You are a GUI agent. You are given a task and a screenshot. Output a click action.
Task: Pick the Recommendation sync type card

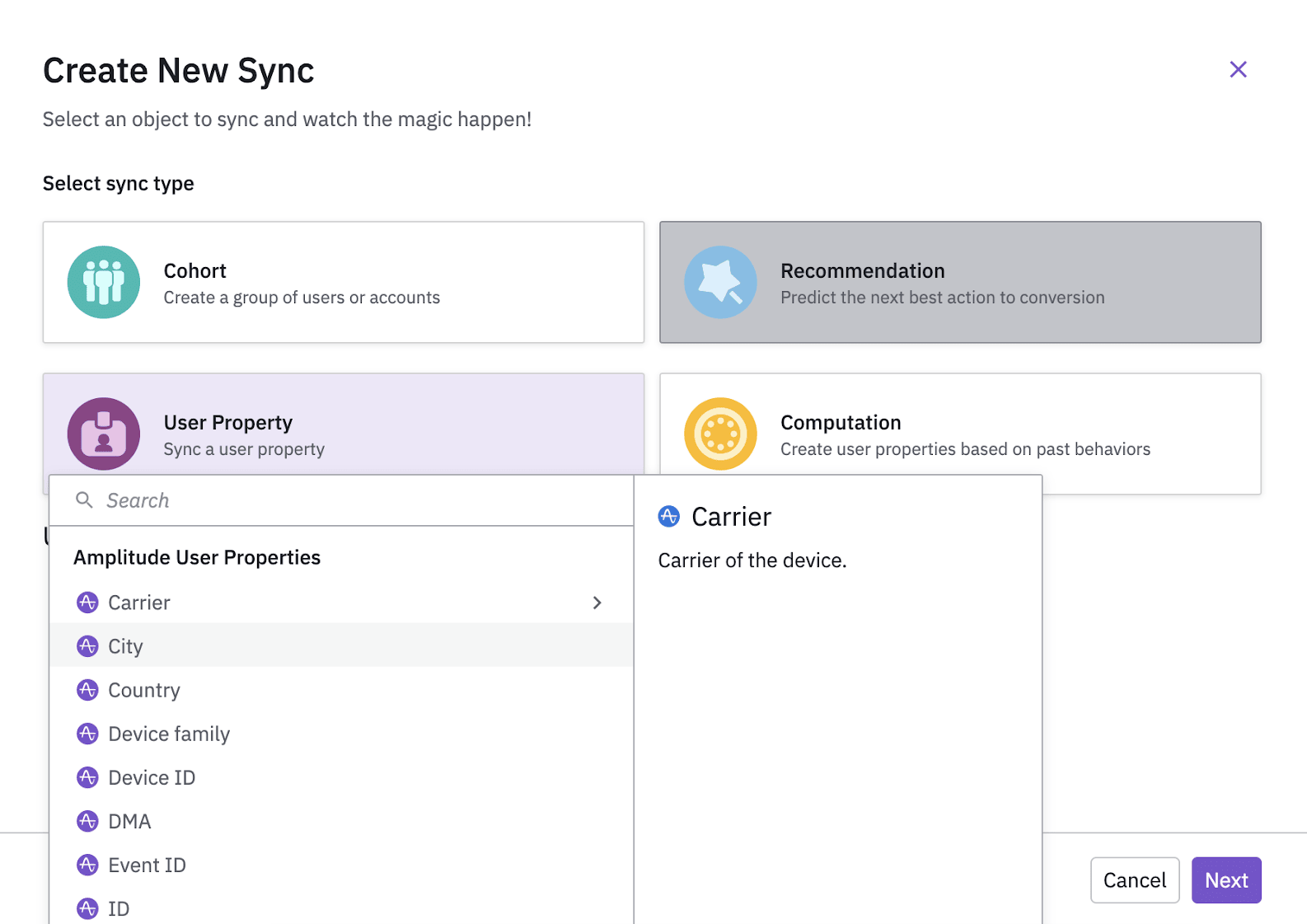tap(959, 282)
